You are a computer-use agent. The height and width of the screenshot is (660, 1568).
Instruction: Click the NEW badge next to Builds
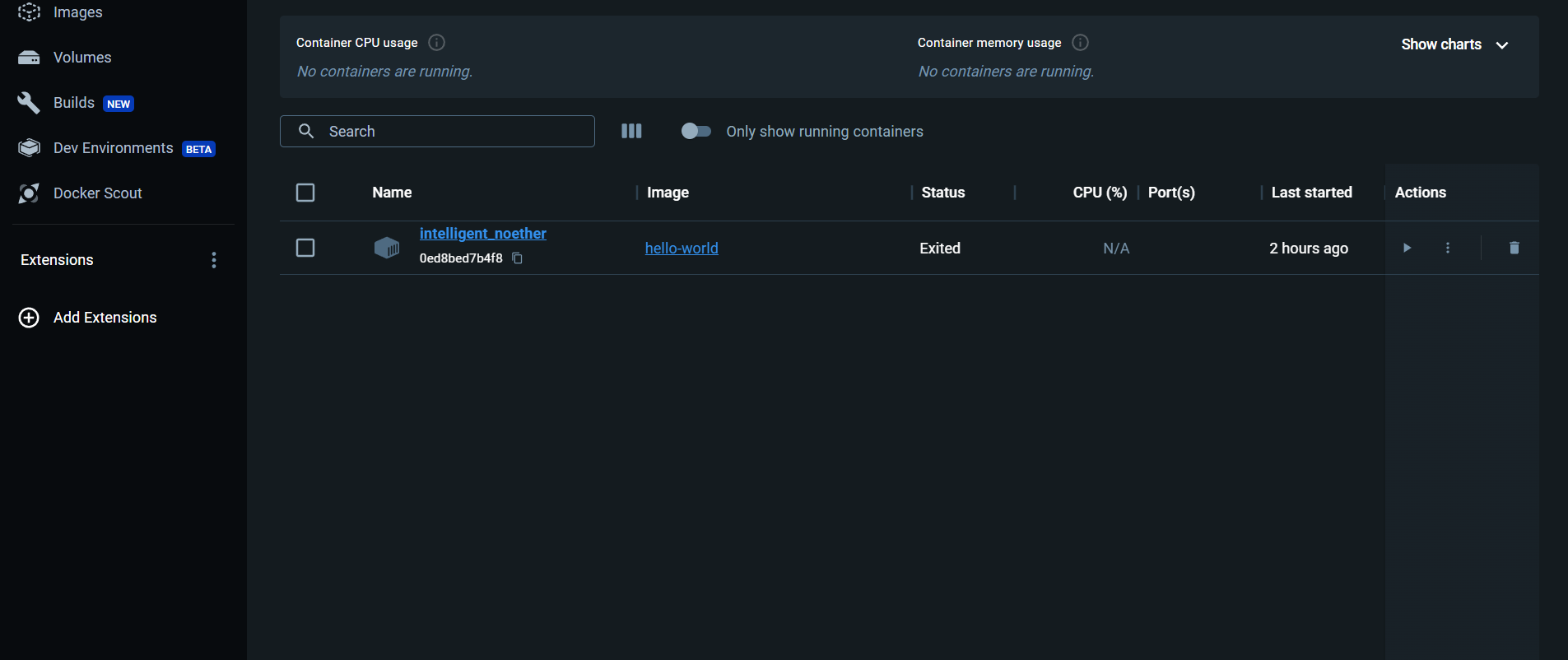pyautogui.click(x=119, y=104)
